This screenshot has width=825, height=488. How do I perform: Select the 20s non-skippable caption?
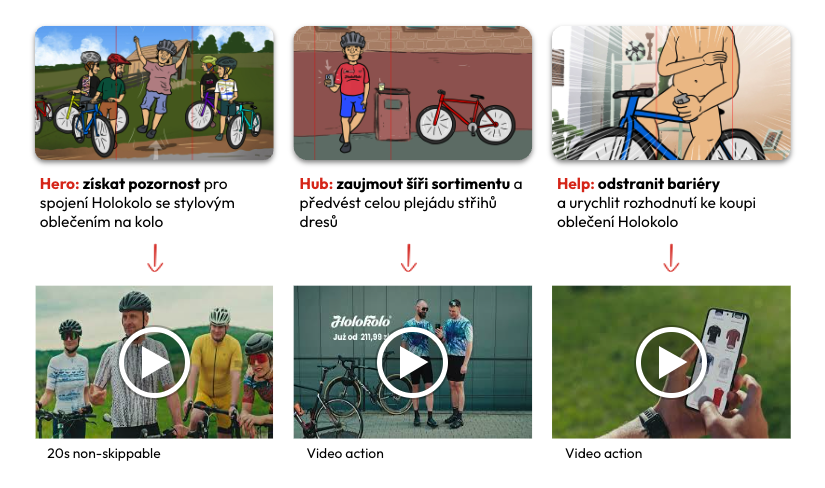[x=104, y=453]
